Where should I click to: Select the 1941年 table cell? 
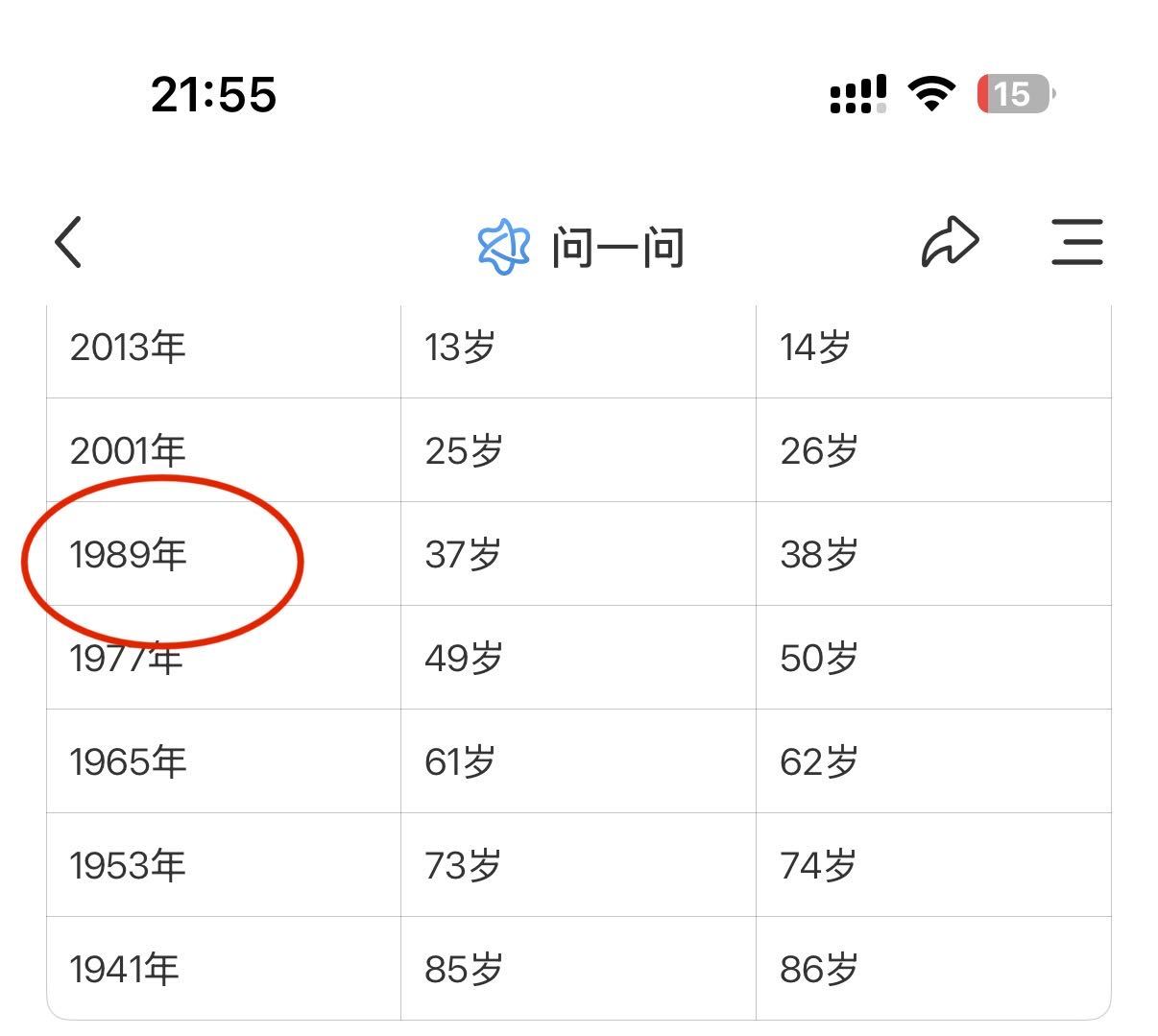click(x=125, y=970)
